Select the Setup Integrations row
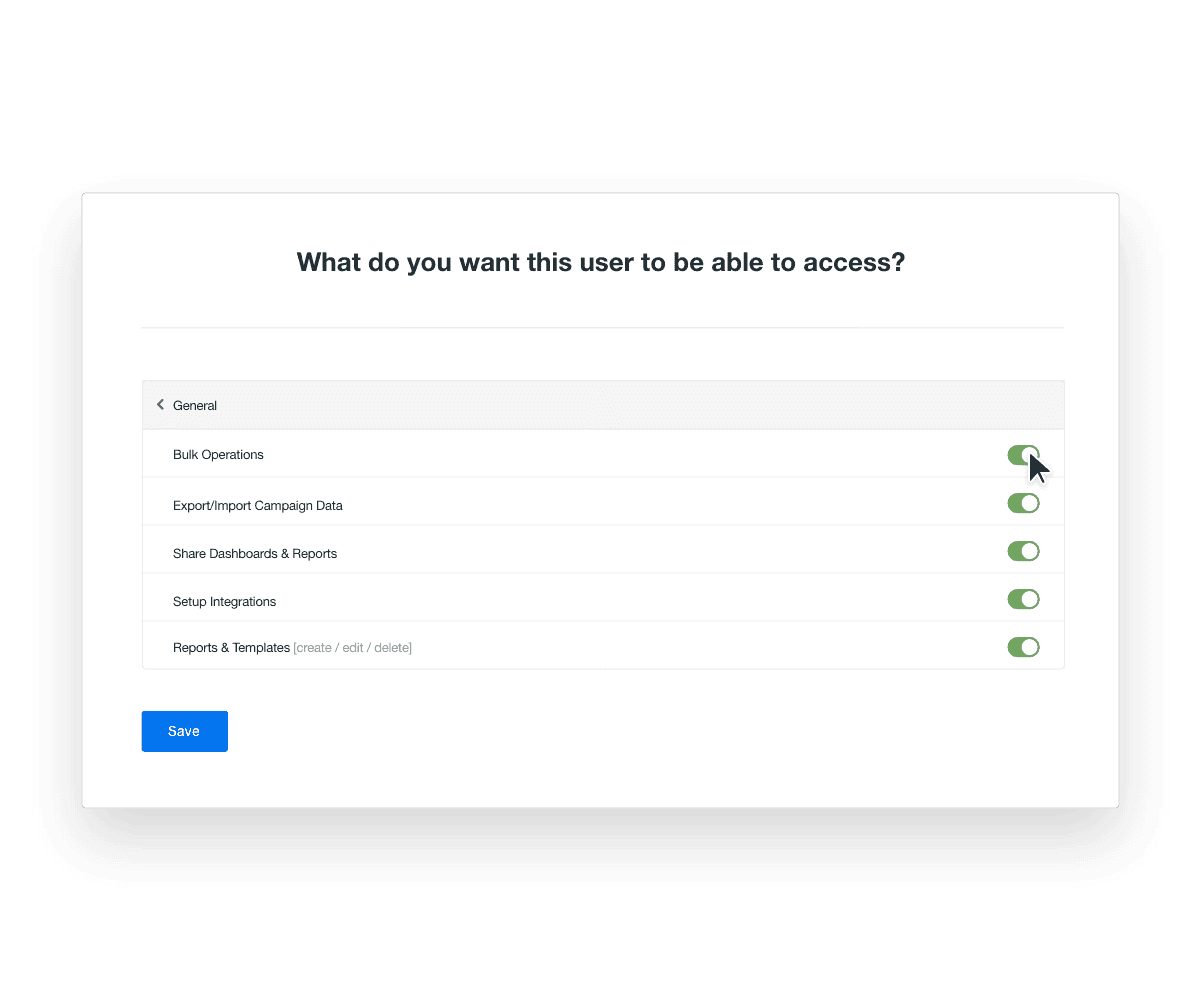 tap(224, 601)
